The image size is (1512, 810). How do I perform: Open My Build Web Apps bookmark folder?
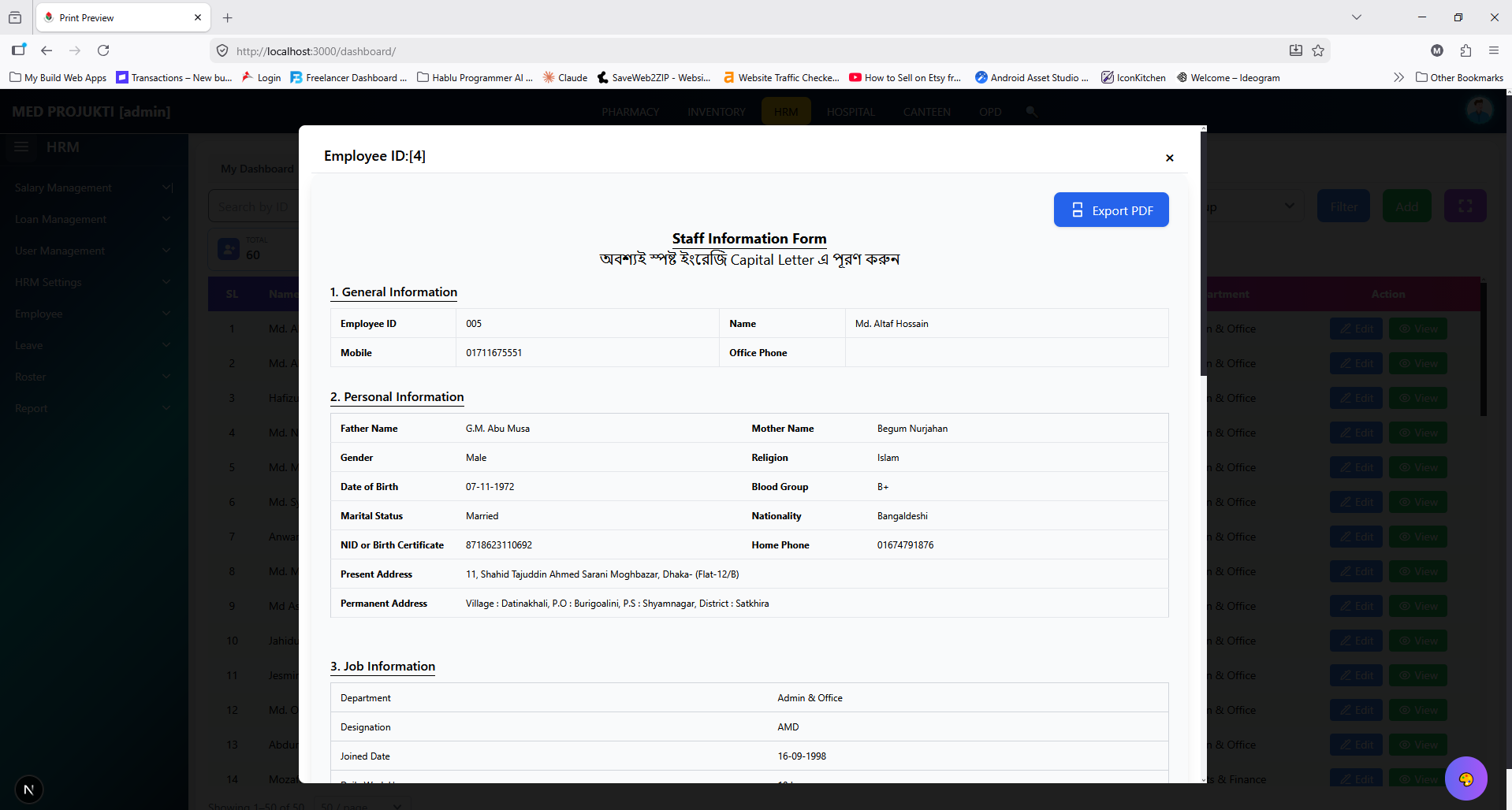point(58,77)
